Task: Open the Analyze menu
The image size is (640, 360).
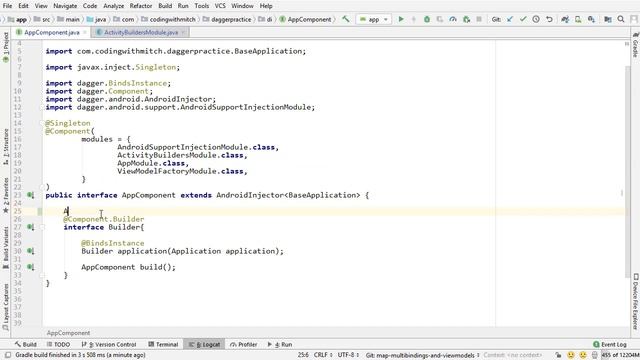Action: 113,6
